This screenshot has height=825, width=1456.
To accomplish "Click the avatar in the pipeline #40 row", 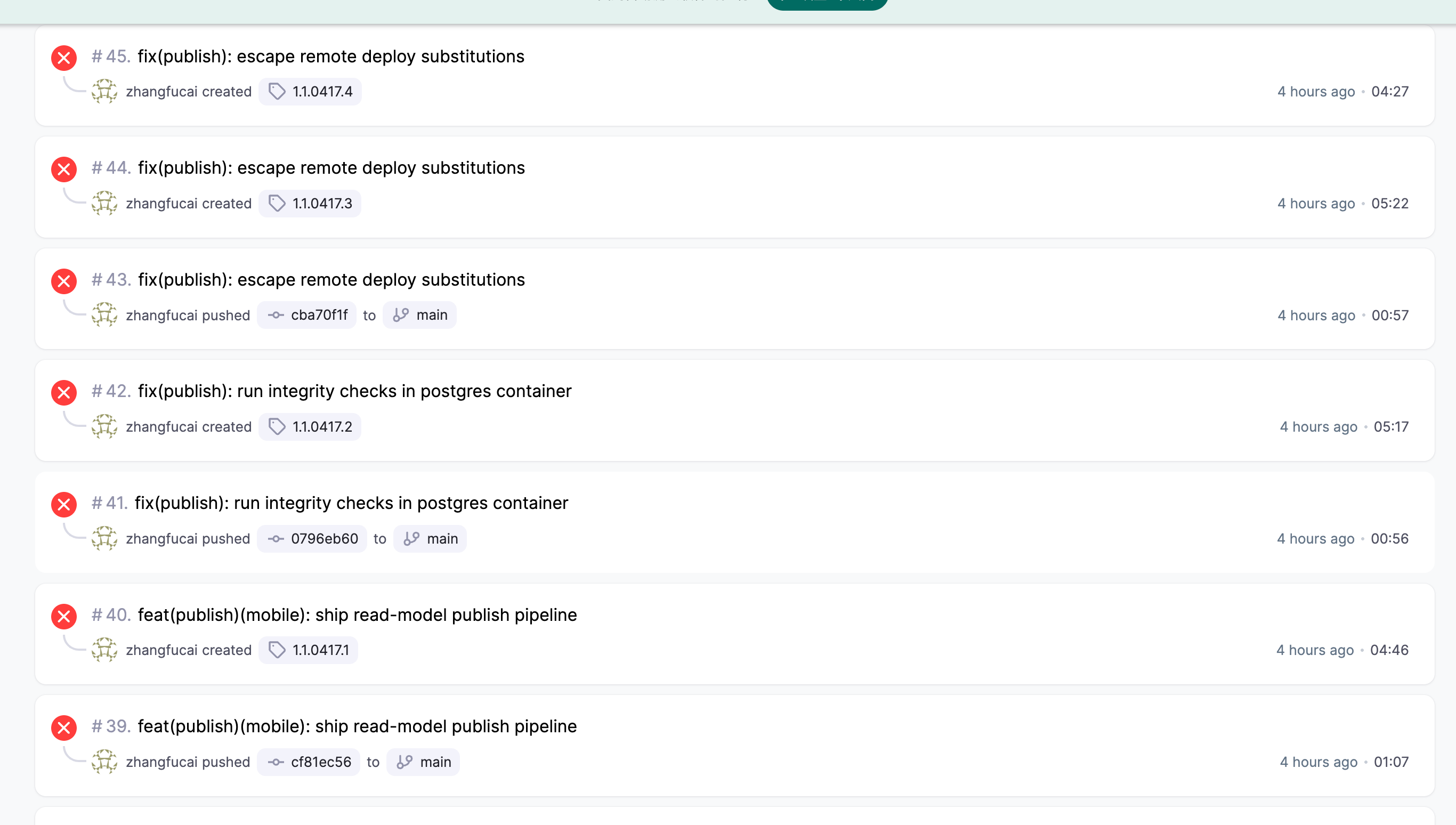I will point(104,650).
